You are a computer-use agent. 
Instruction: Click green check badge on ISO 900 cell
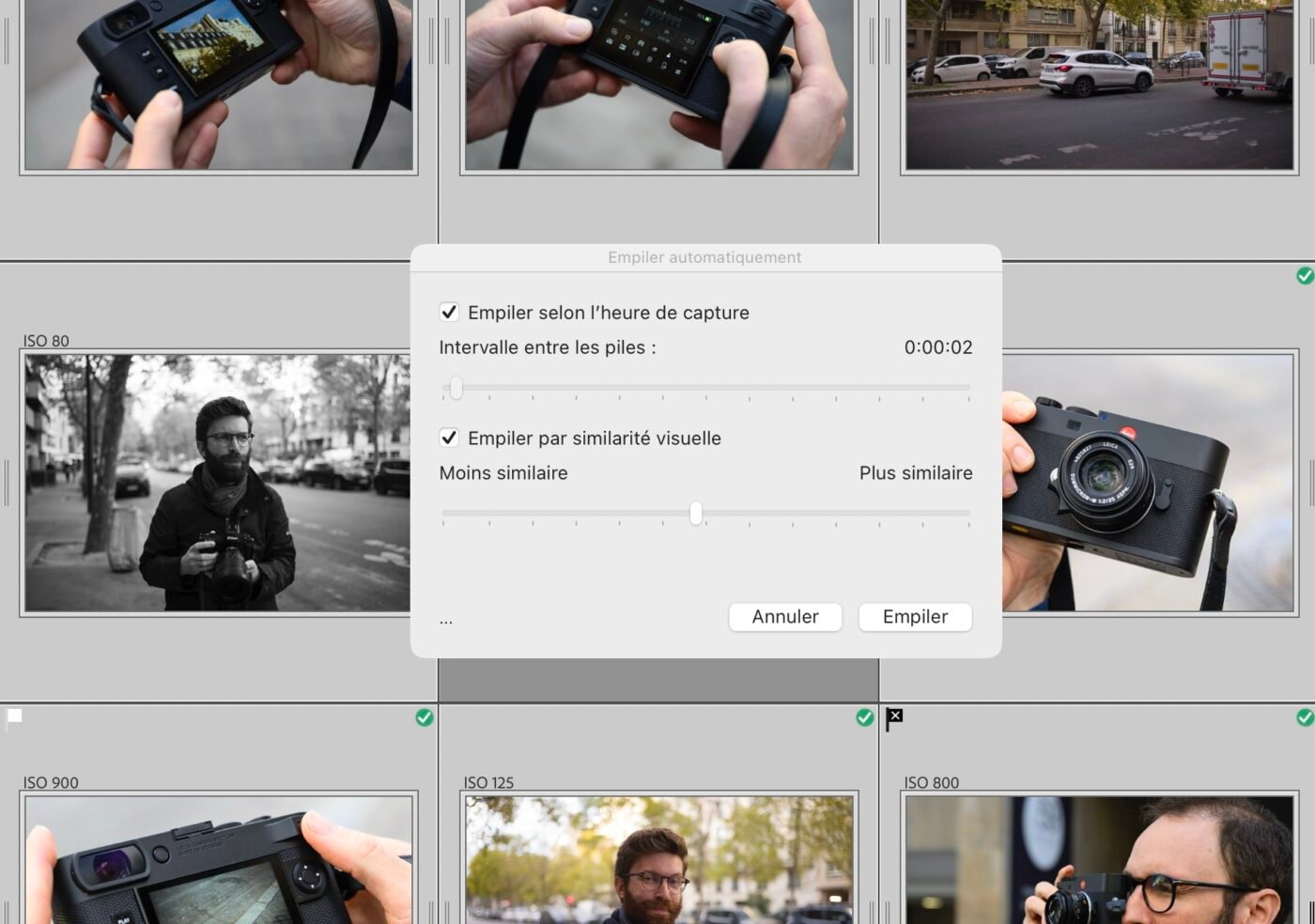425,717
